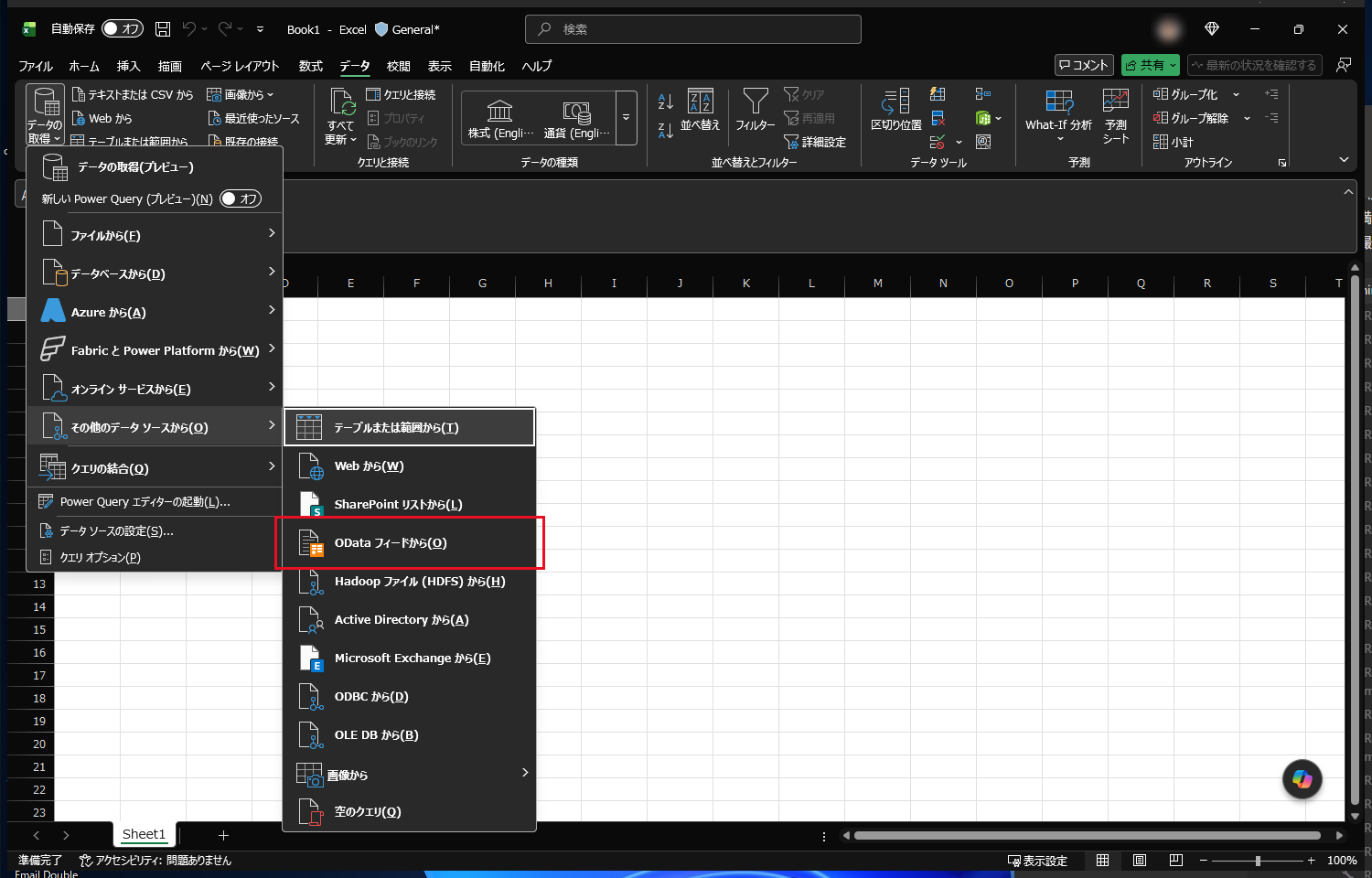Open the Group (グループ化) dropdown arrow

(x=1237, y=94)
